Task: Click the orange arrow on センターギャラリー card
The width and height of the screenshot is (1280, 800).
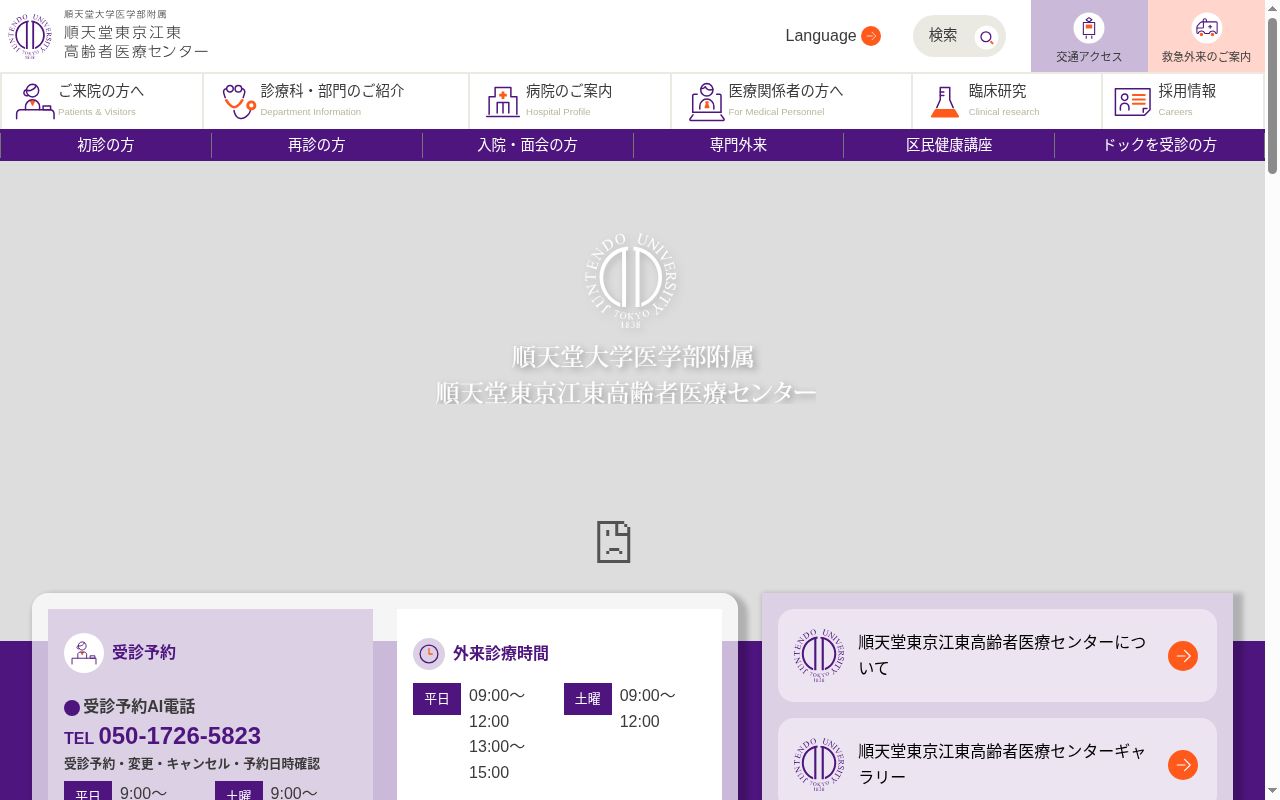Action: pos(1183,765)
